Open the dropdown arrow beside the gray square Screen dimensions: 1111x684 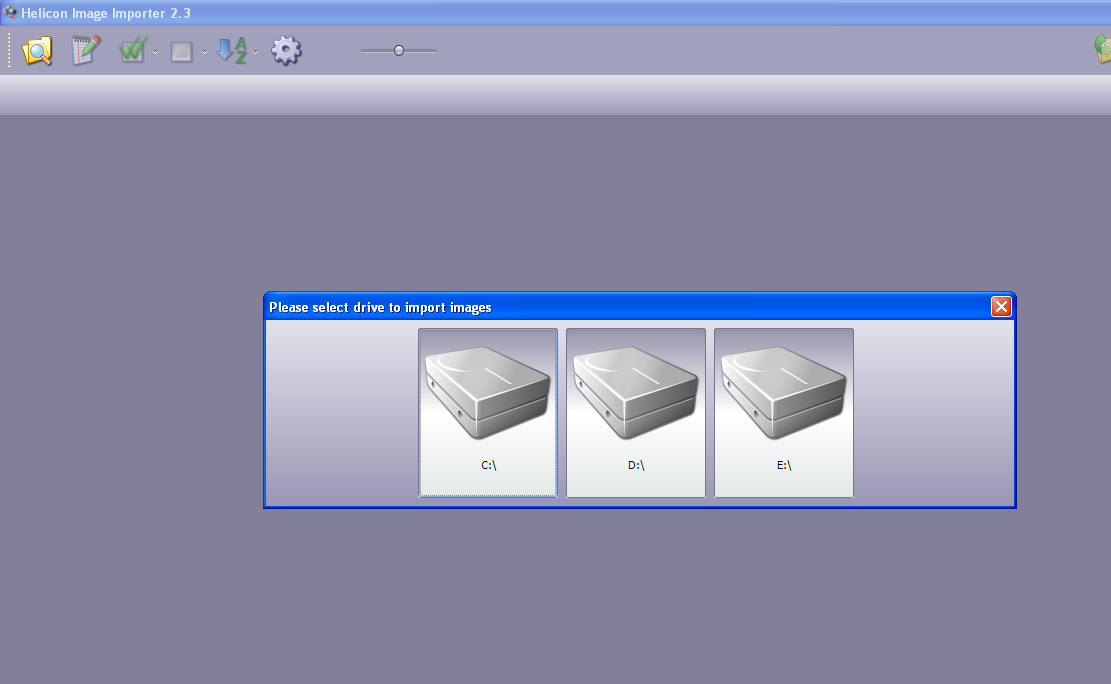[x=204, y=52]
